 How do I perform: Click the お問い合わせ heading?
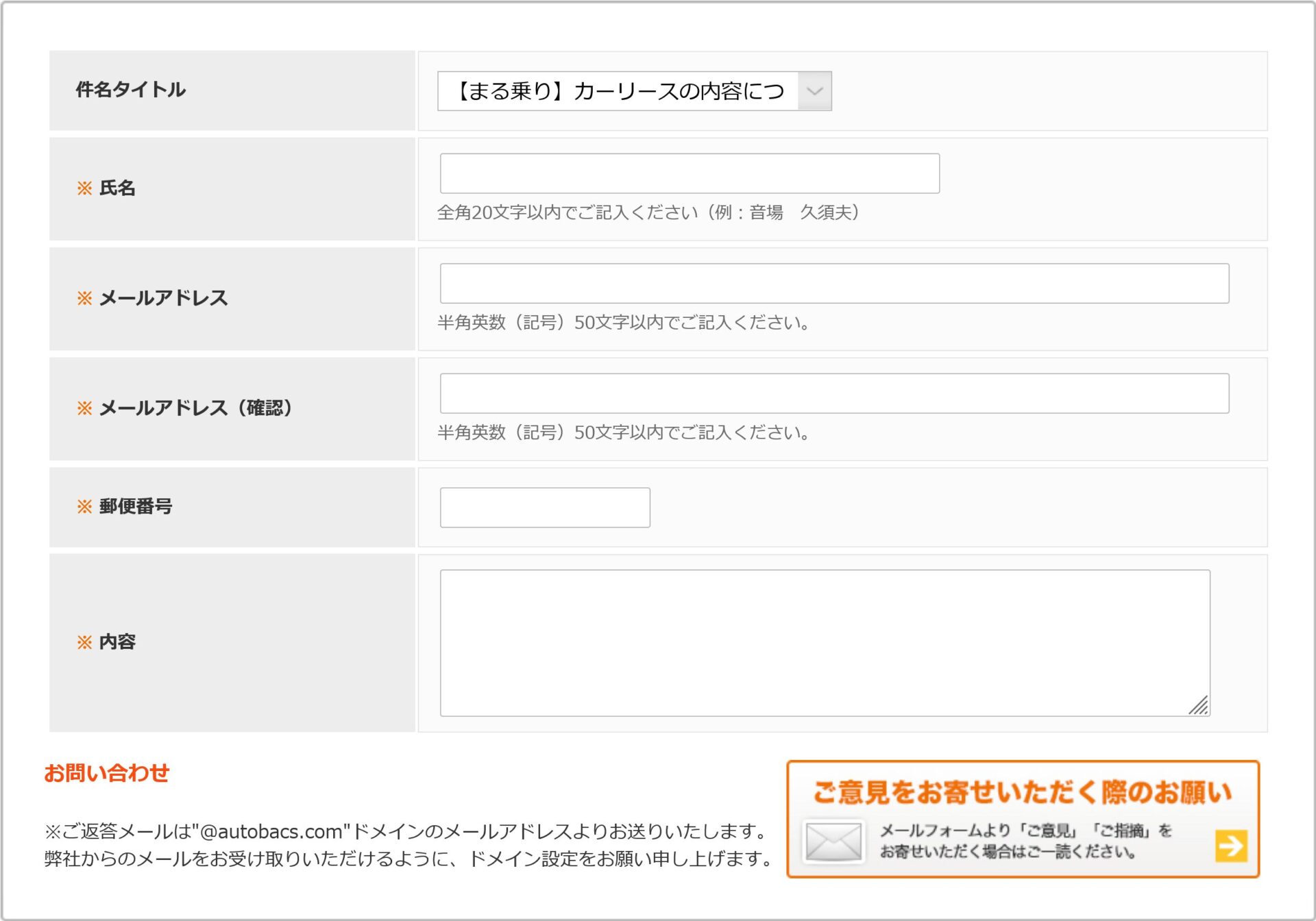pos(106,773)
